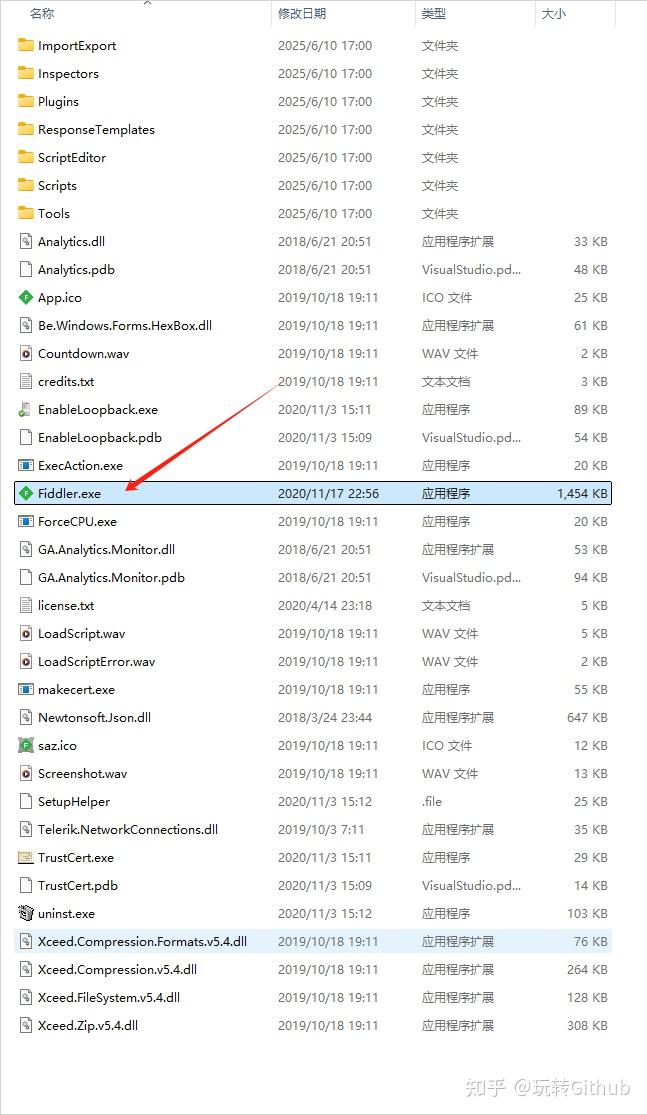Screen dimensions: 647x1115
Task: Click the Inspectors folder icon
Action: click(26, 73)
